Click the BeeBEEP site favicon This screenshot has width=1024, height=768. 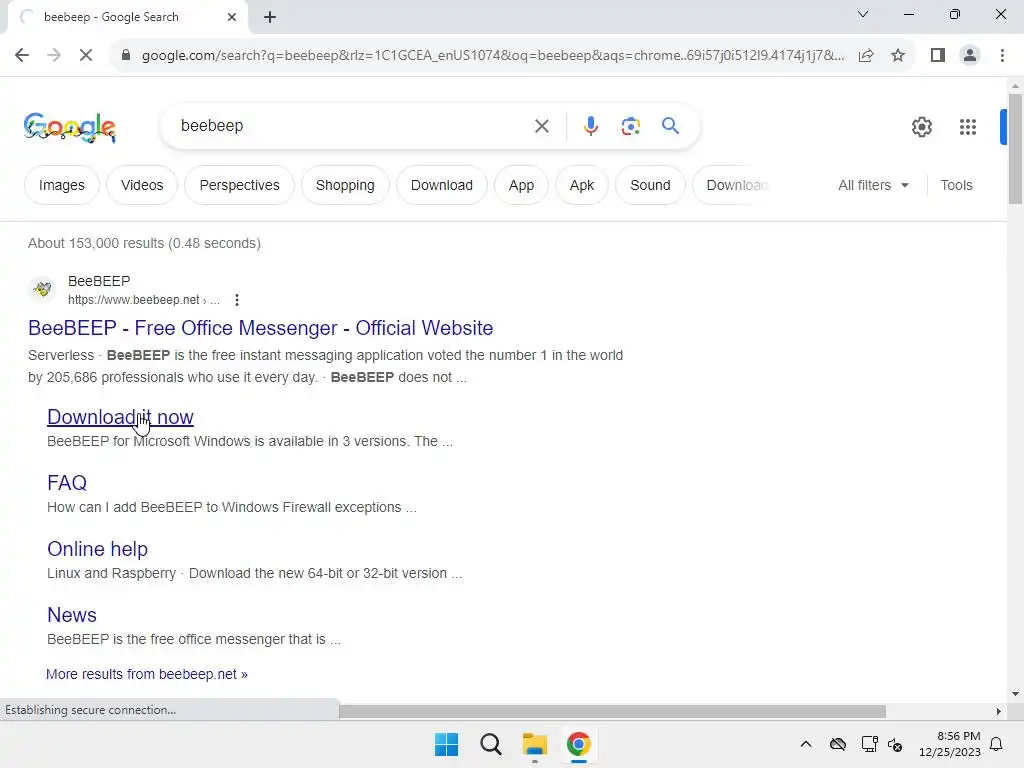click(42, 288)
